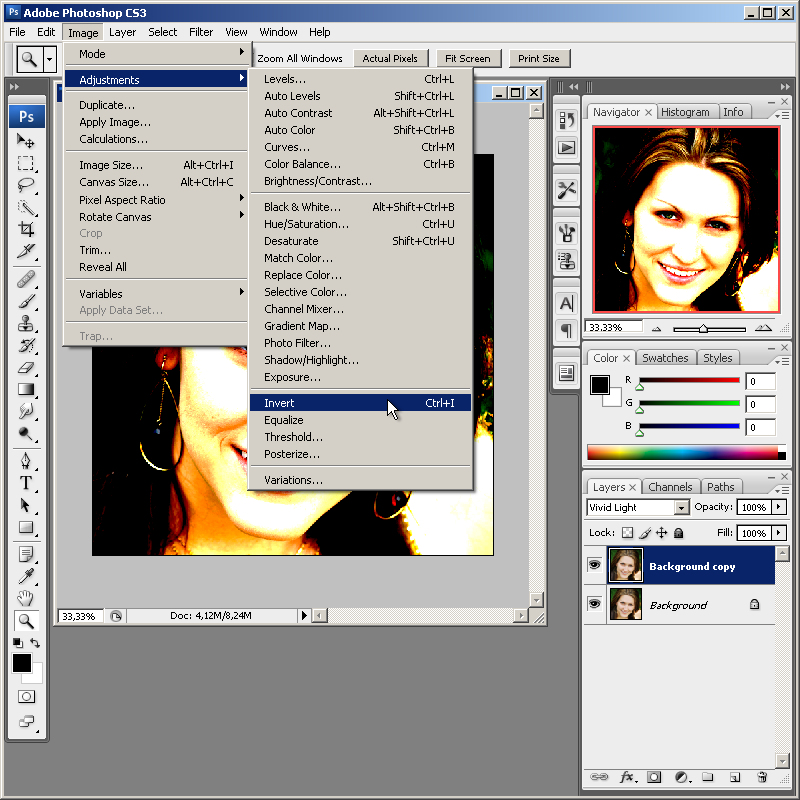Hide the Background copy layer
The height and width of the screenshot is (800, 800).
(594, 565)
